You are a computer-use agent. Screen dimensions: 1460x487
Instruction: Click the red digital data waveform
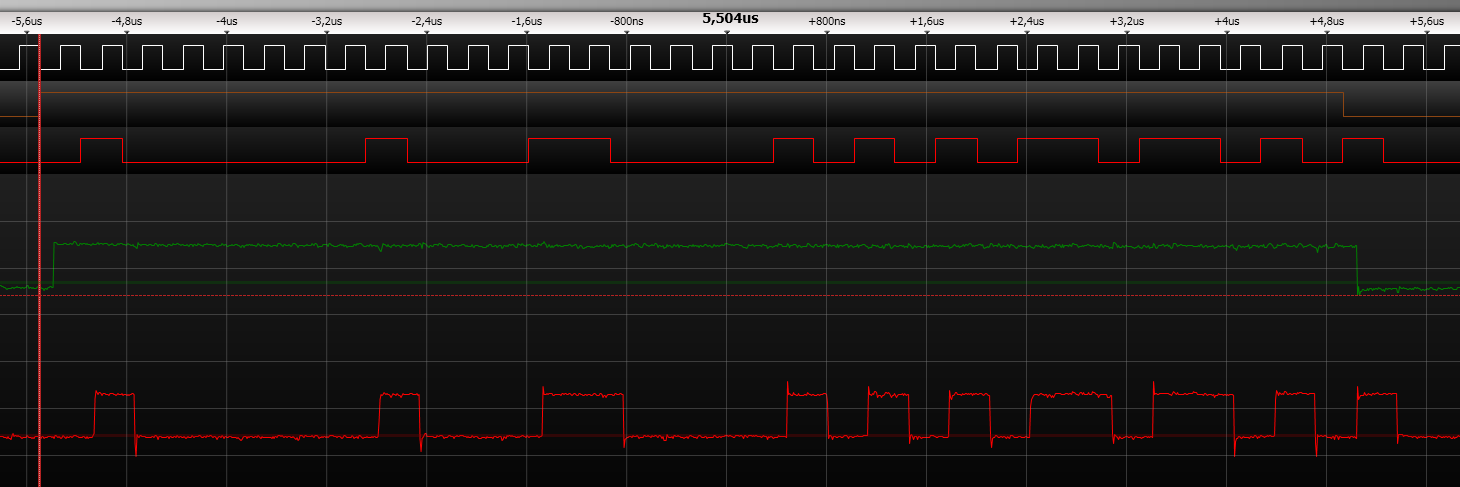pyautogui.click(x=730, y=150)
